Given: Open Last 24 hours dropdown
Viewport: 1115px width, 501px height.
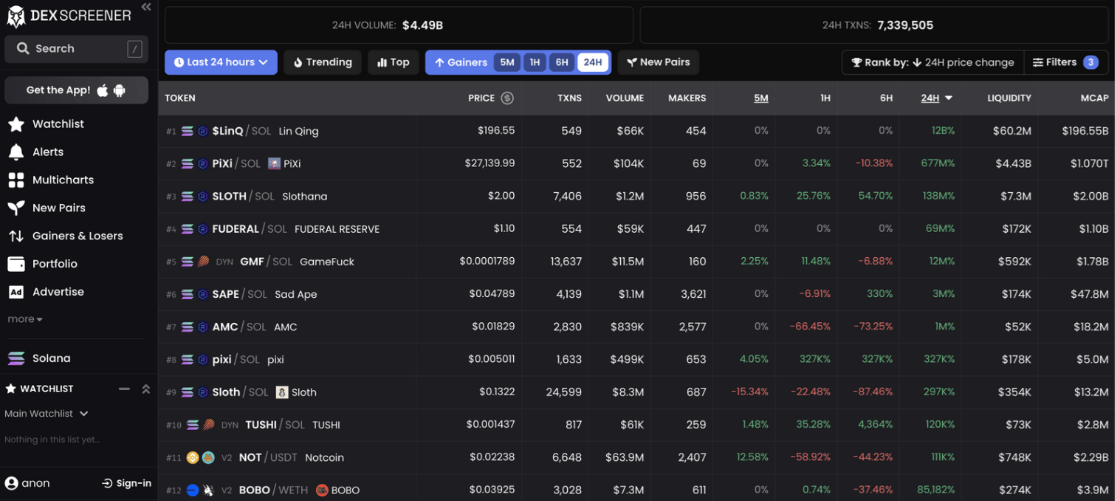Looking at the screenshot, I should tap(221, 63).
